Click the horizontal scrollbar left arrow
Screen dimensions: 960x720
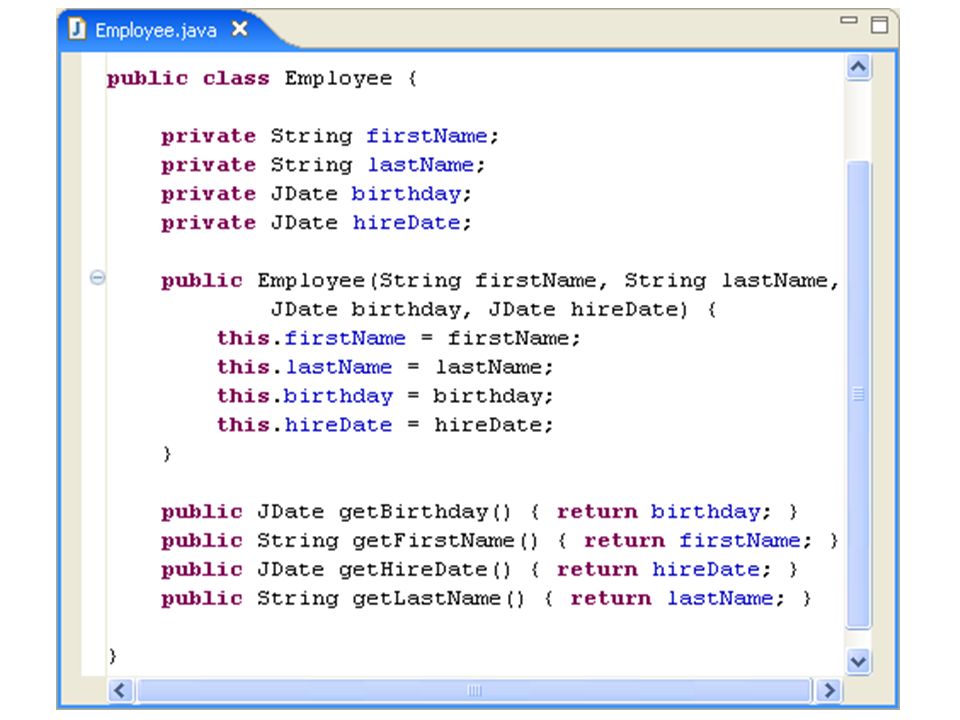pyautogui.click(x=120, y=691)
